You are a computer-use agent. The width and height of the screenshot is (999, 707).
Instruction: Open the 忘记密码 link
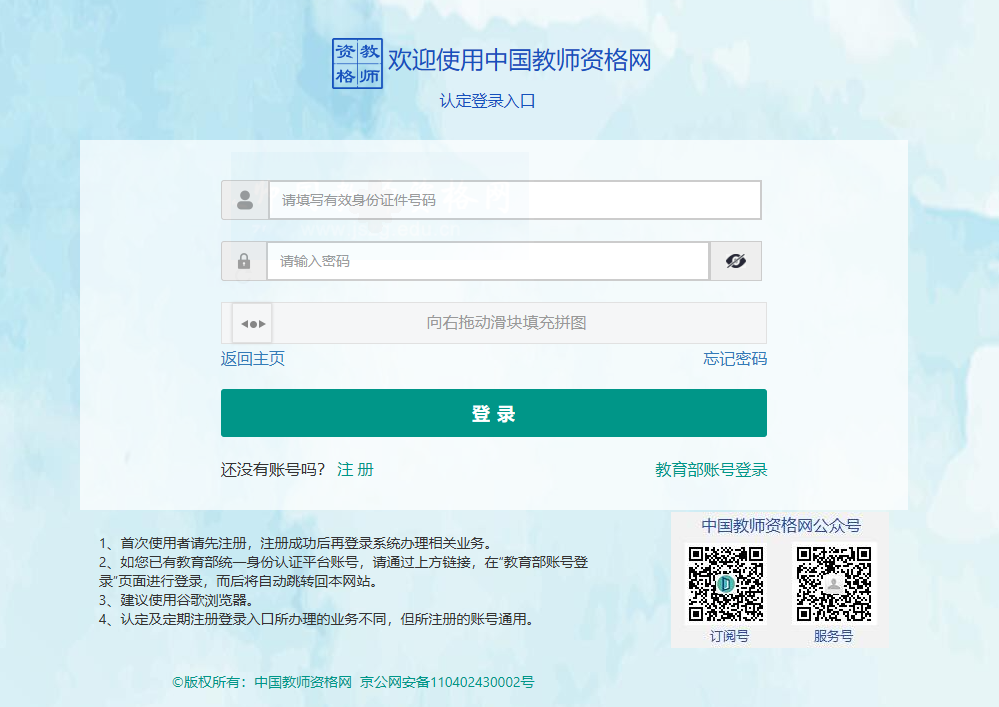tap(735, 359)
